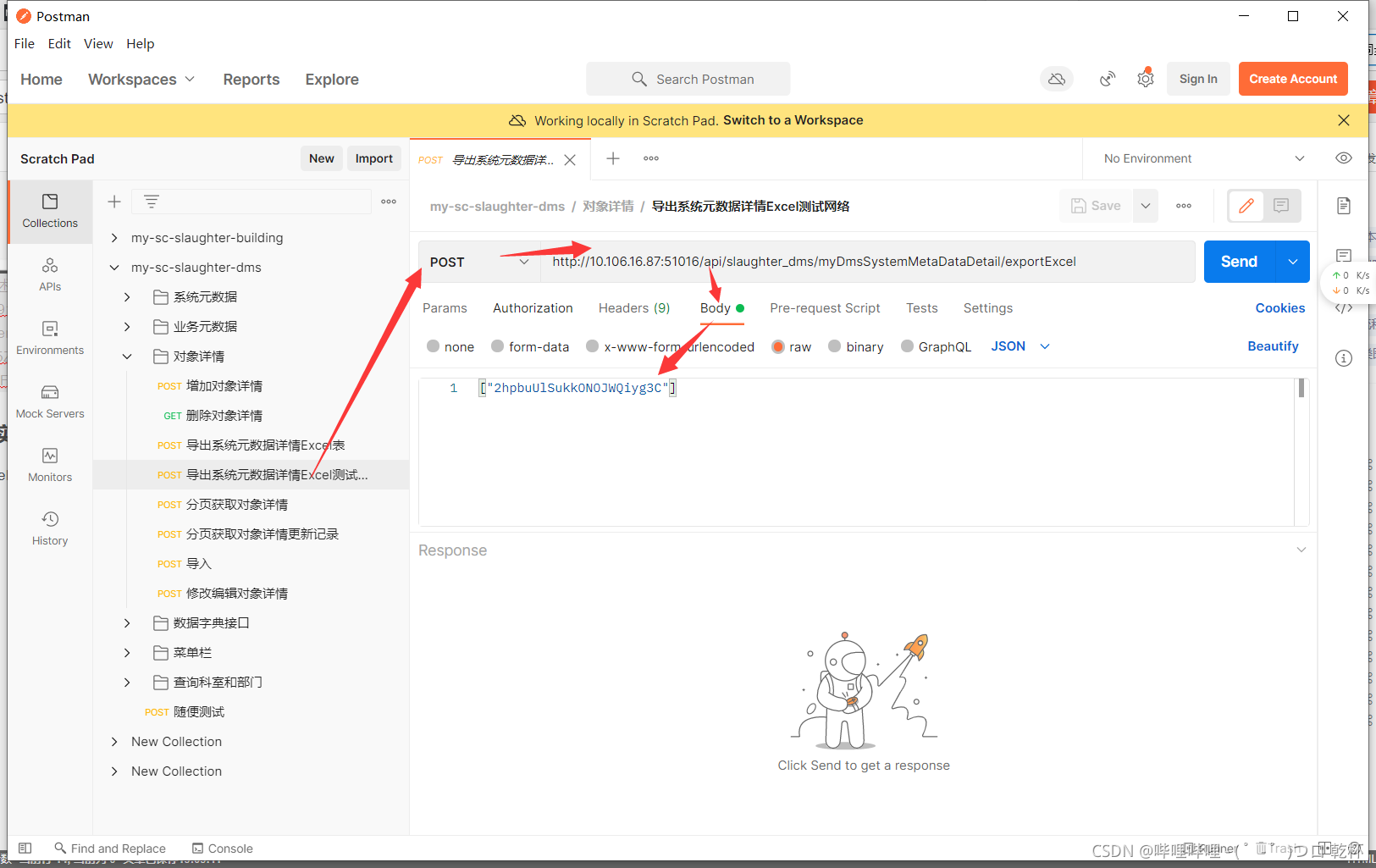
Task: Open the View menu
Action: 98,43
